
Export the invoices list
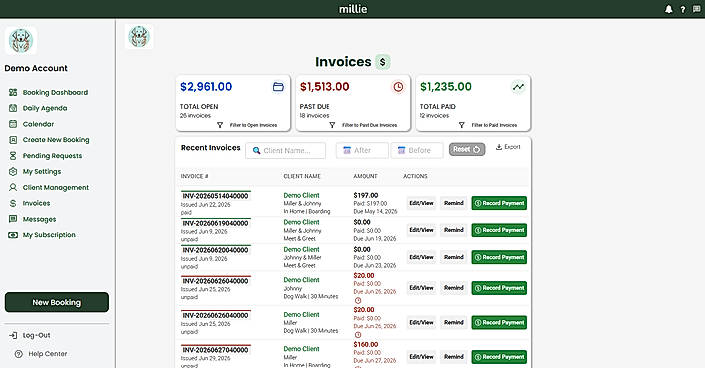coord(508,147)
